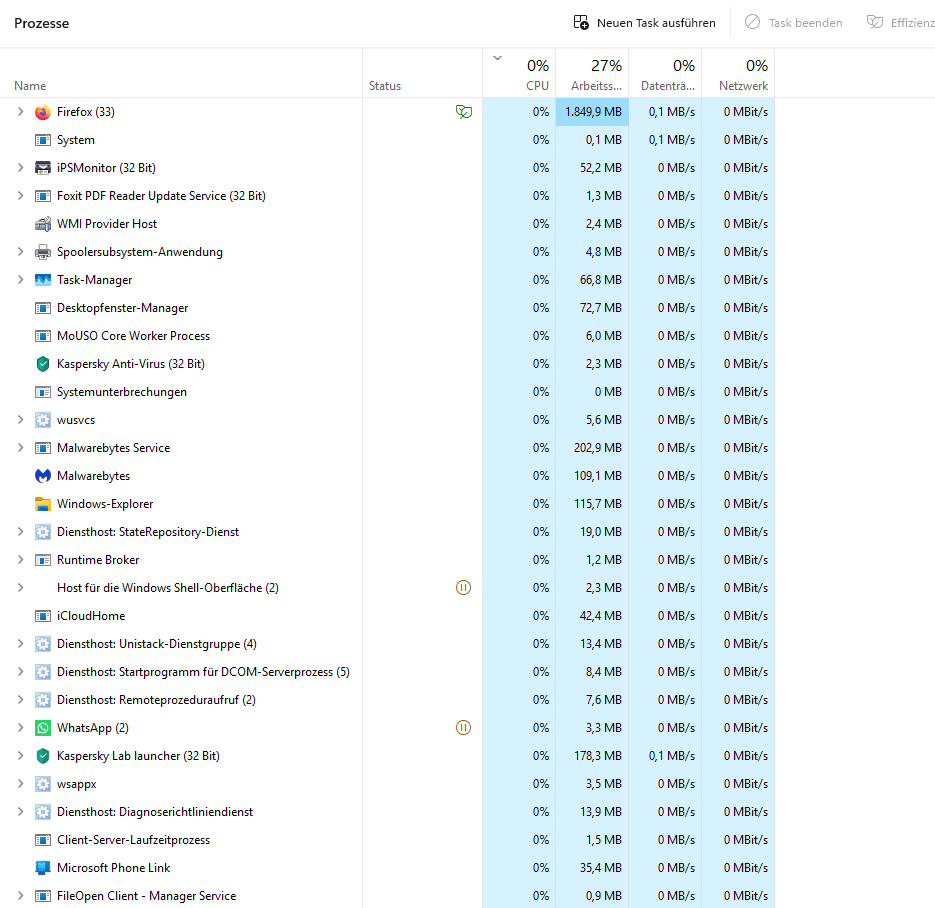Expand the iPSMonitor (32 Bit) row
The height and width of the screenshot is (908, 935).
point(20,168)
